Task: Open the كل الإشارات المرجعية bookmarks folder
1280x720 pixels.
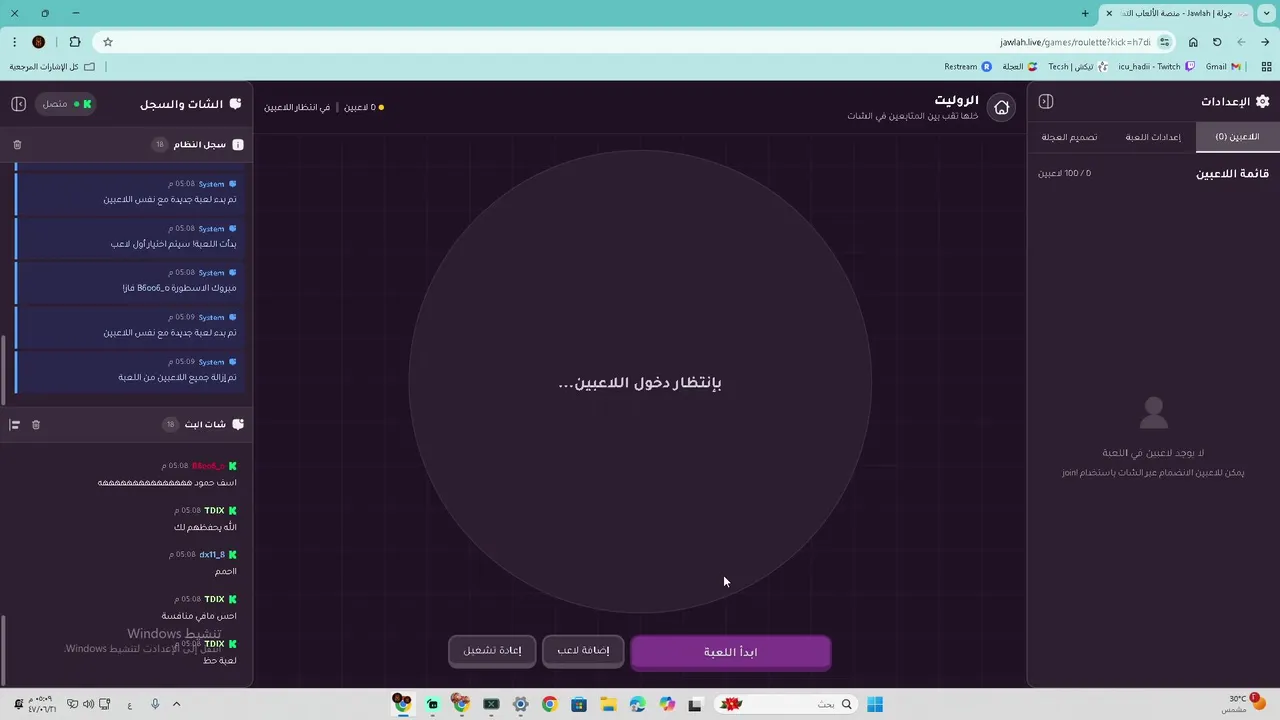Action: [52, 67]
